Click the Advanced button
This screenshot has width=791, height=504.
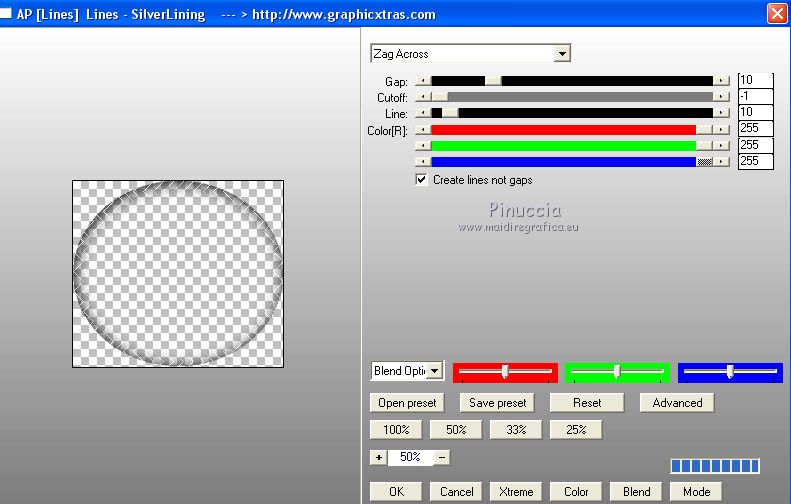point(677,403)
